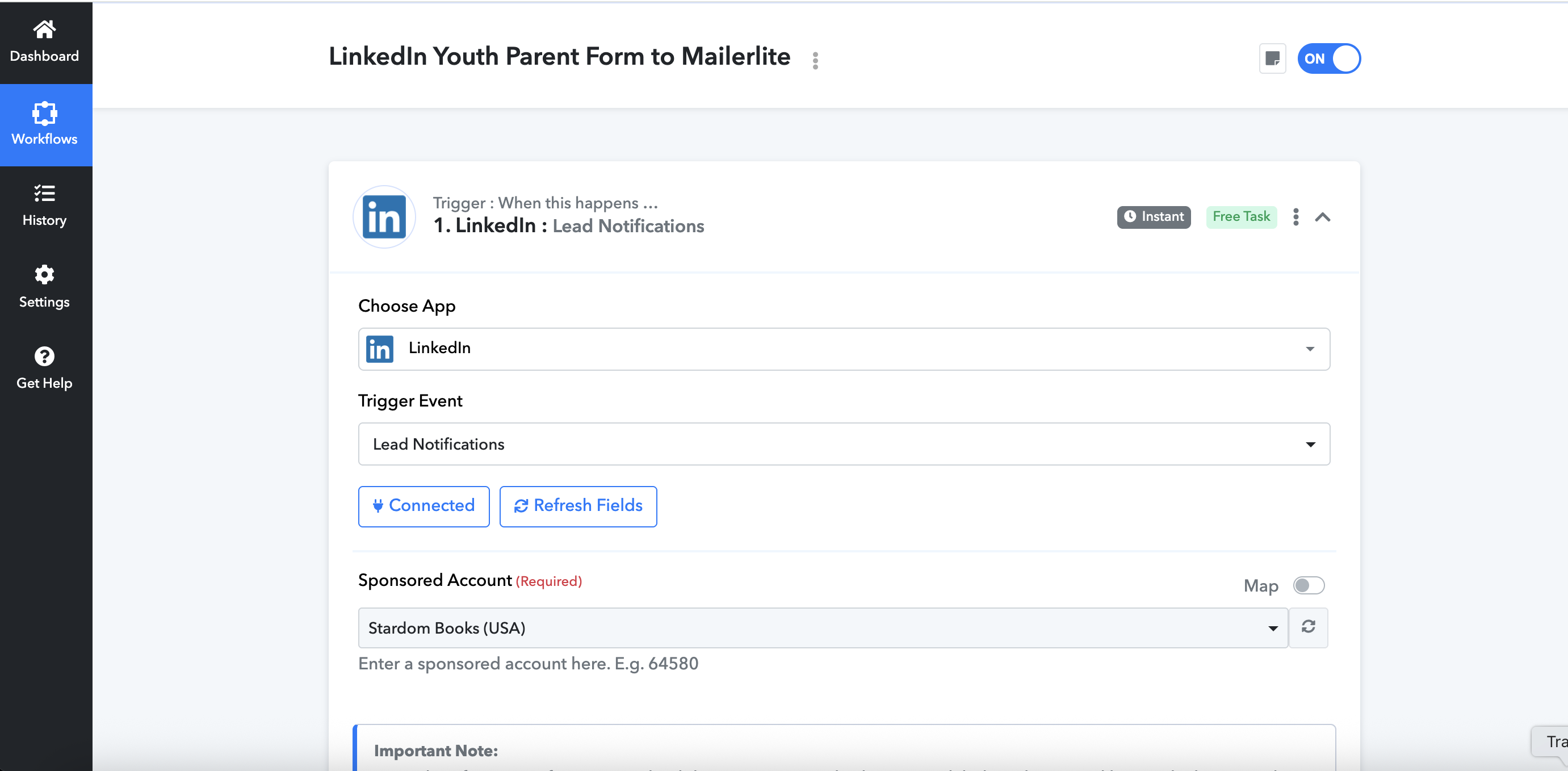Click the Get Help question icon

click(x=44, y=357)
